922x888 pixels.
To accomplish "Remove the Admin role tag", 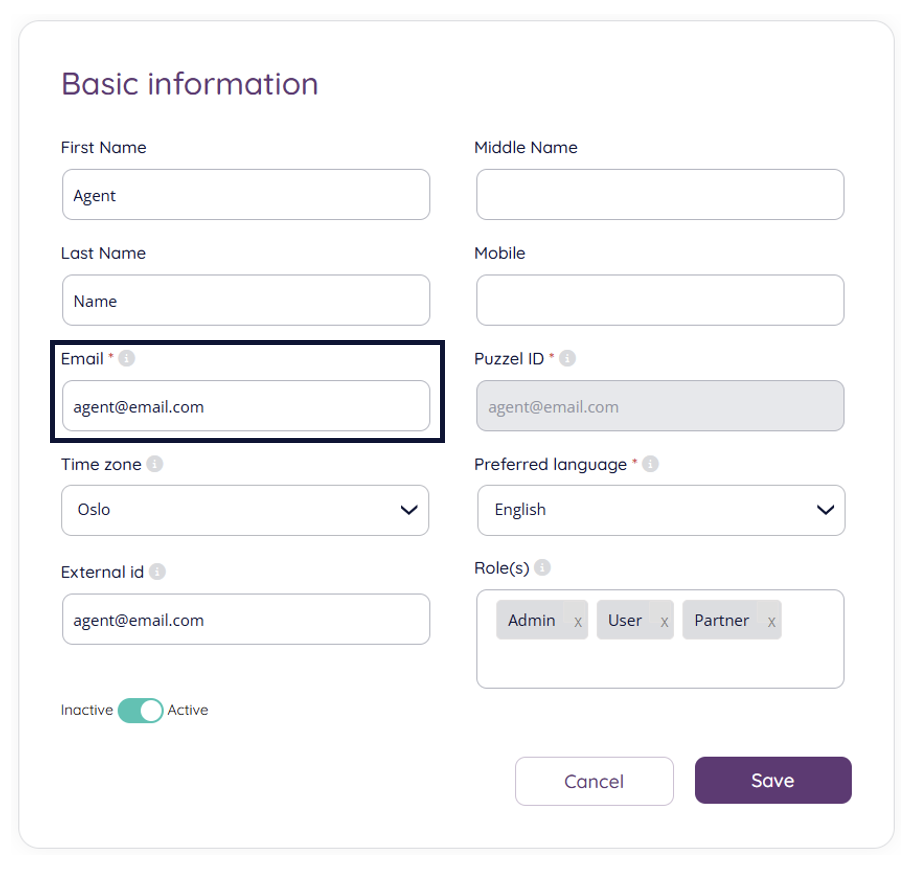I will click(578, 621).
